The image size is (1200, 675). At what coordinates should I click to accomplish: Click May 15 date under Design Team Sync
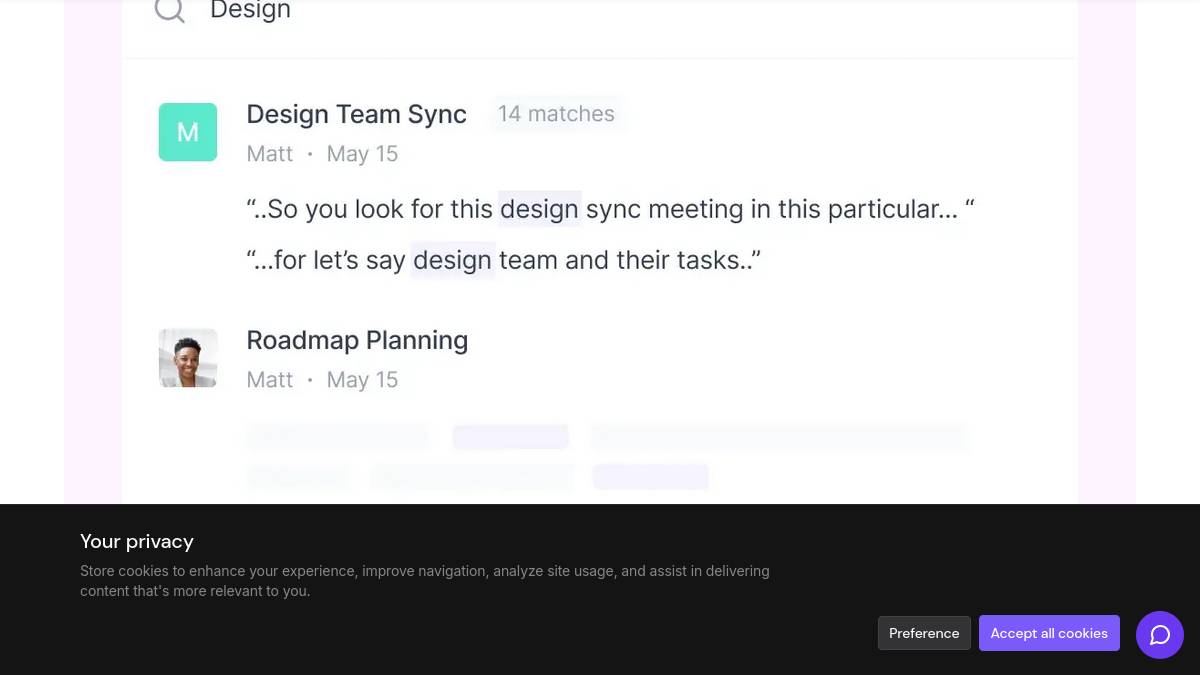click(362, 154)
